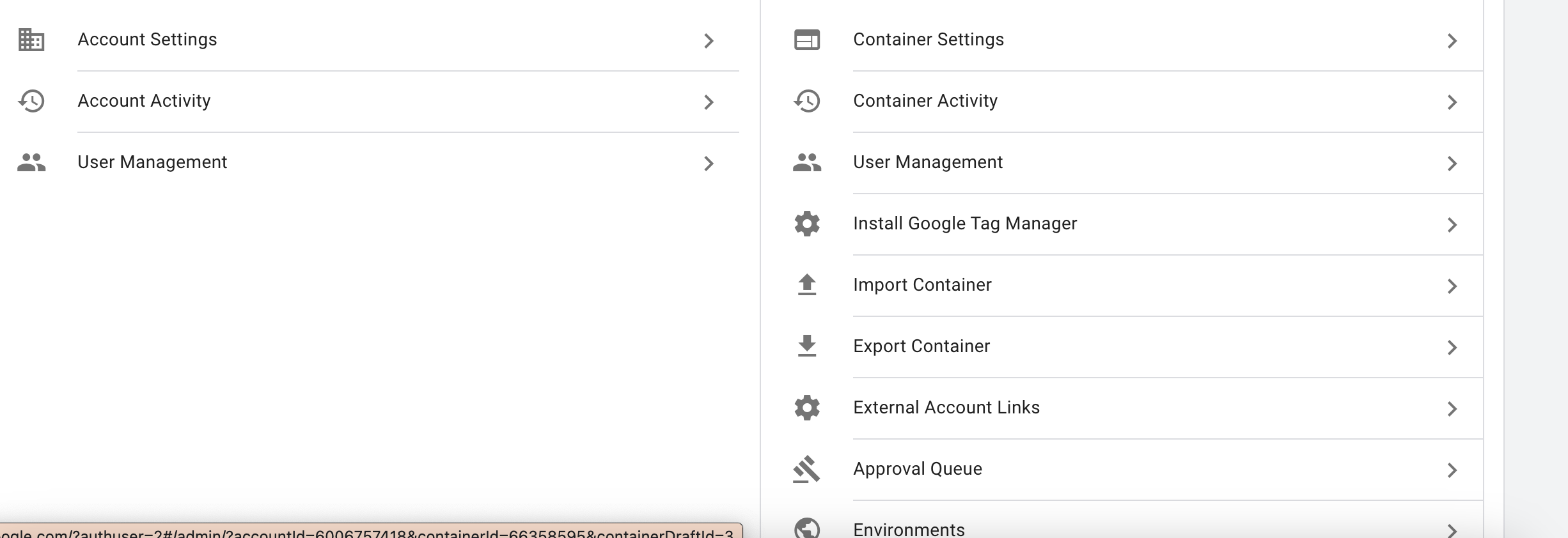Click the chevron beside Install Google Tag Manager
The image size is (1568, 538).
(x=1452, y=225)
